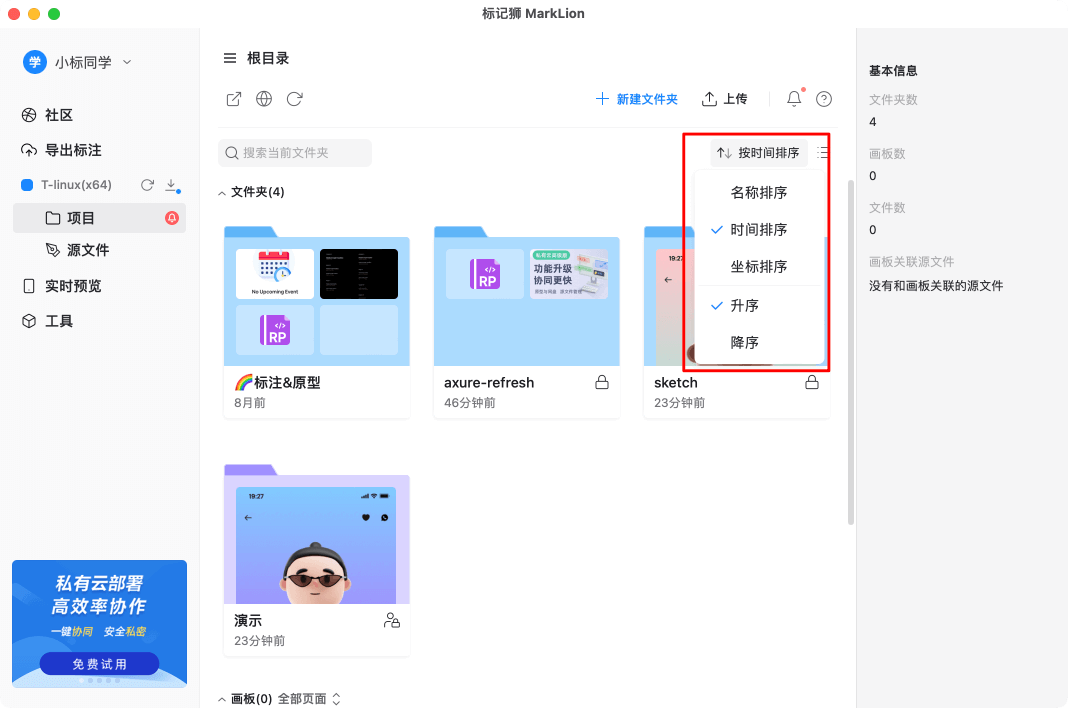Screen dimensions: 1068x708
Task: Click the 新建文件夹 new folder button
Action: coord(637,98)
